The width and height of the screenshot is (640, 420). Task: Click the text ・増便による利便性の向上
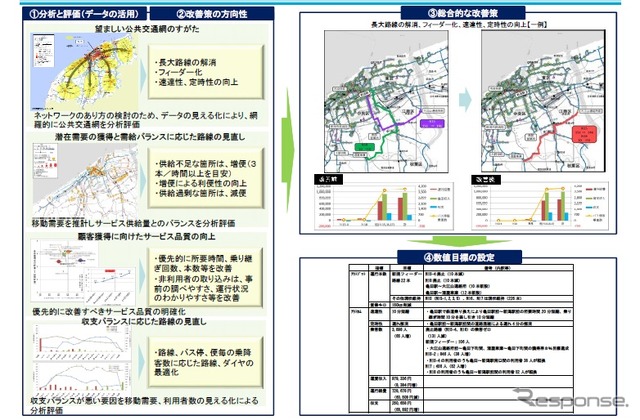click(x=200, y=183)
